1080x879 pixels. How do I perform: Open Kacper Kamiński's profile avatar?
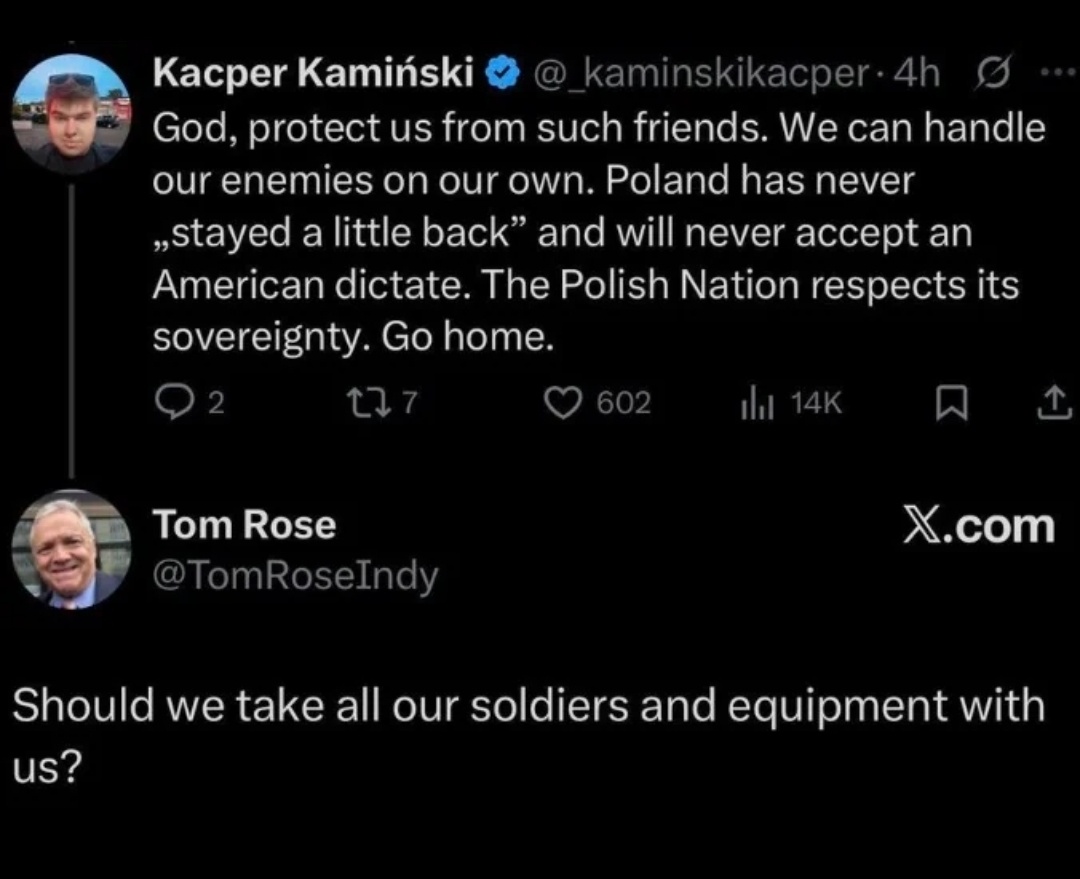pos(70,116)
